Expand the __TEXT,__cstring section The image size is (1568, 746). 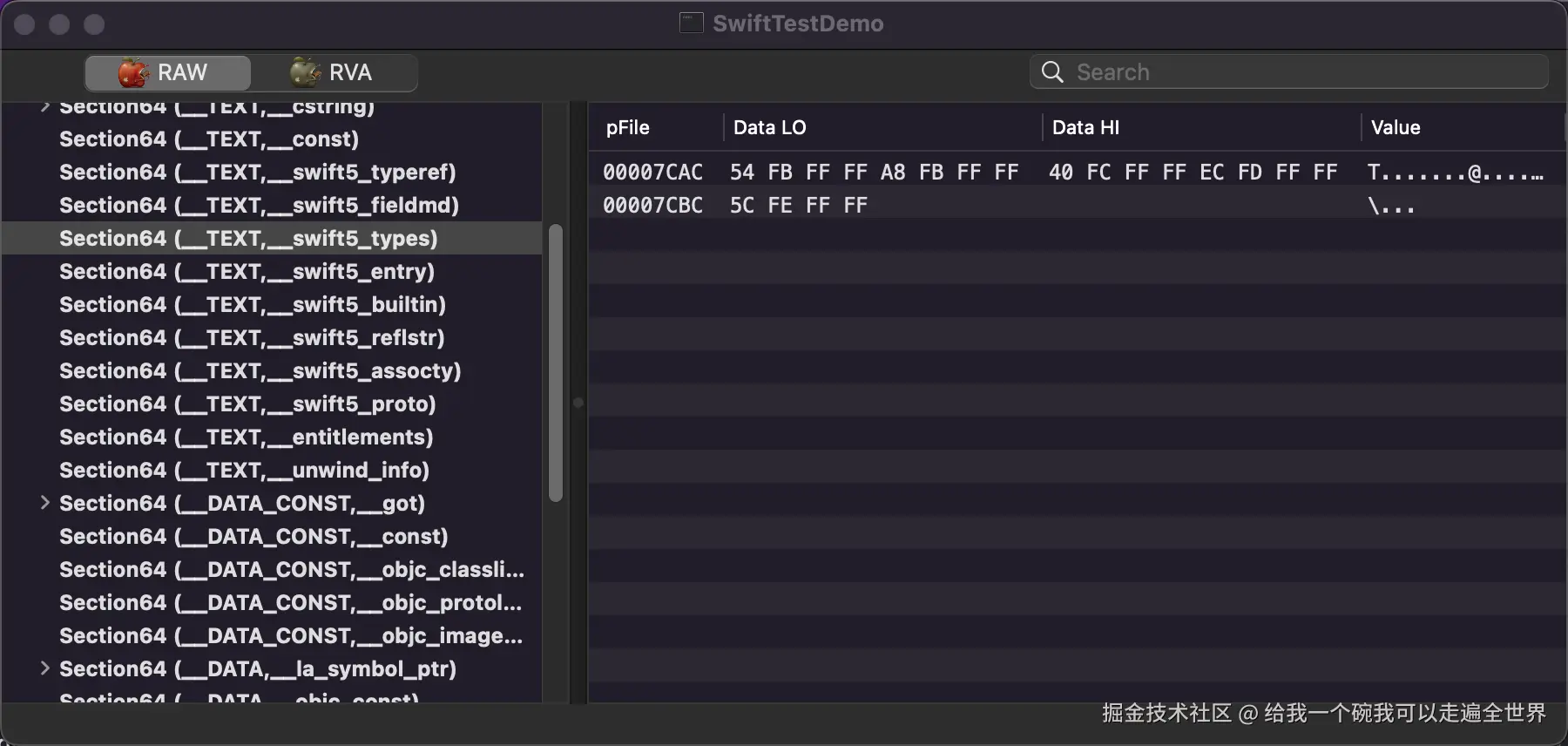pyautogui.click(x=45, y=107)
